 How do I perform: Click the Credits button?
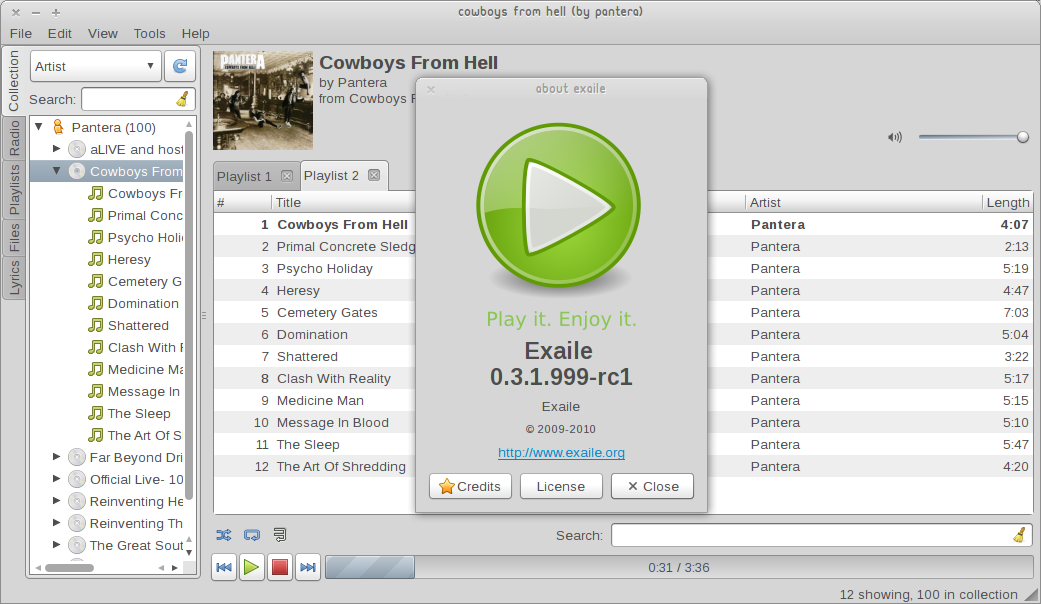(x=470, y=487)
